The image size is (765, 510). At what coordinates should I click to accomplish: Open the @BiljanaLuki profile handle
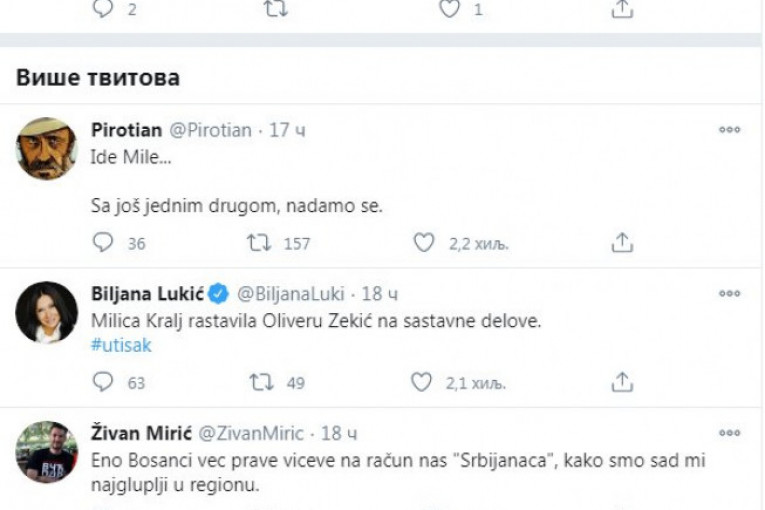click(x=289, y=294)
